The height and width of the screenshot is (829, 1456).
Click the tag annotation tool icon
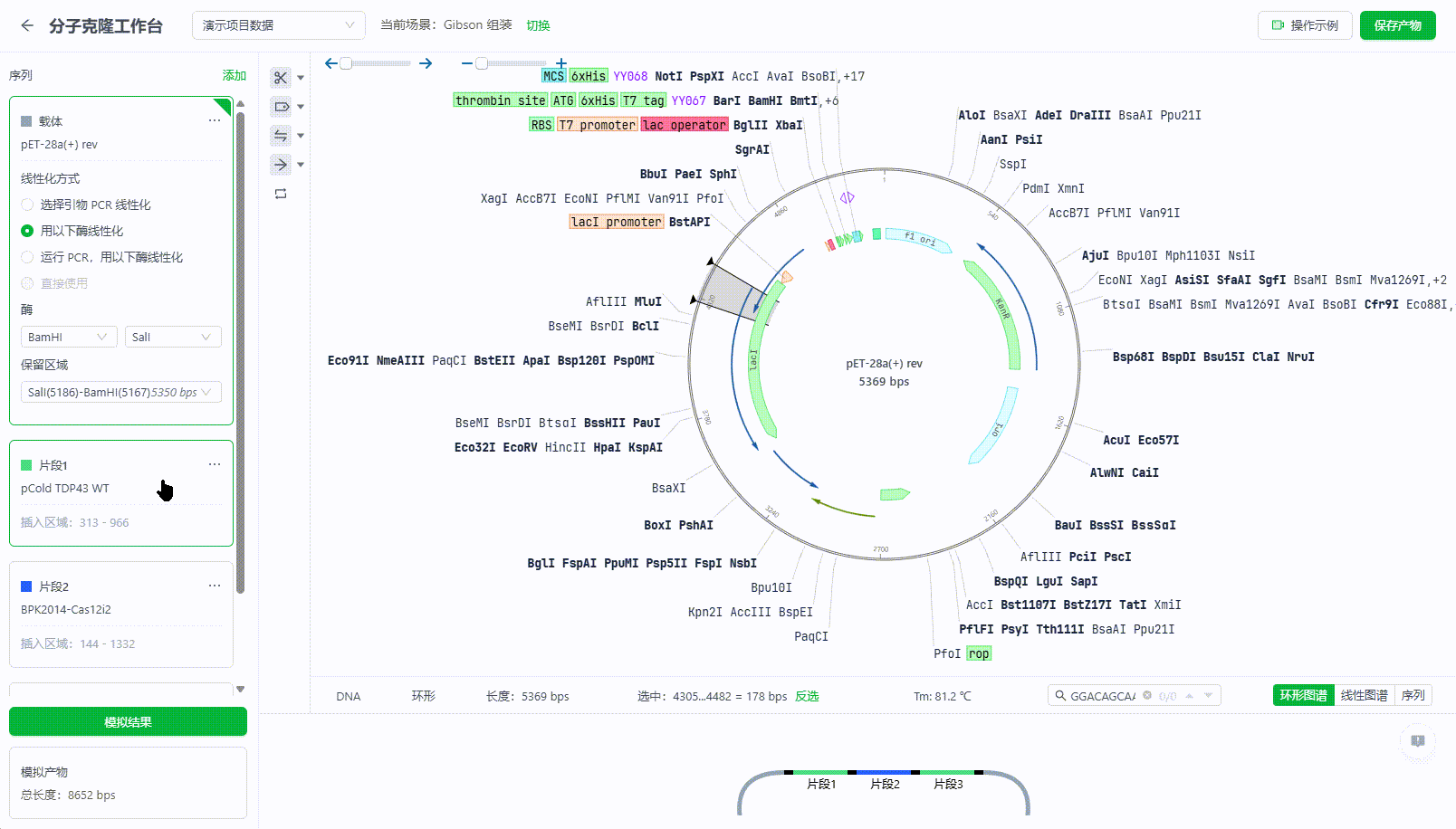pos(281,107)
